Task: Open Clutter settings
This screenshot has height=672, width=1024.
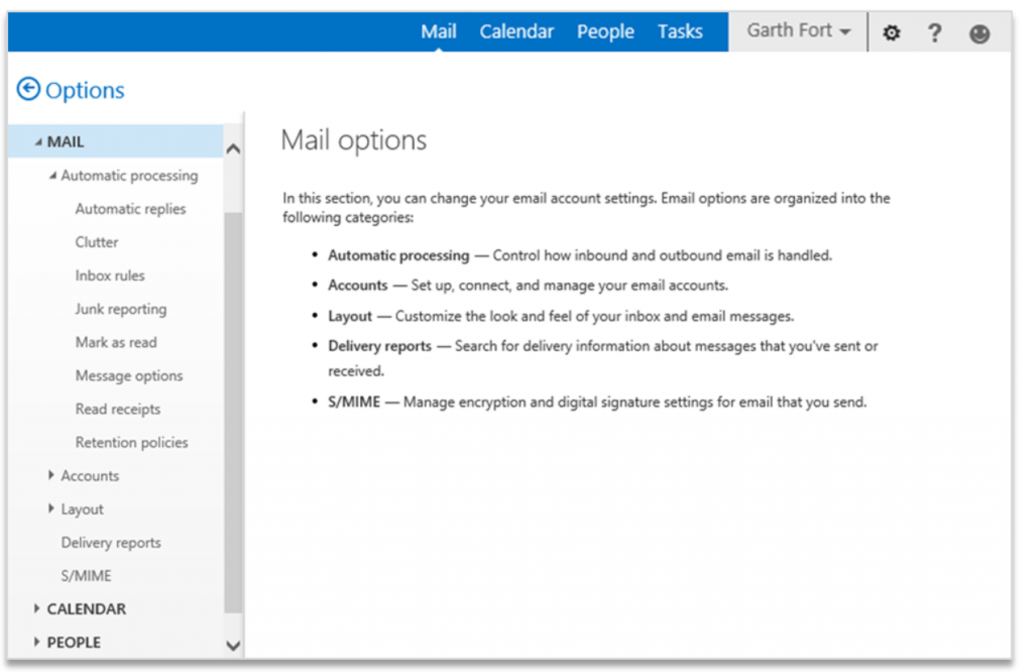Action: click(x=96, y=242)
